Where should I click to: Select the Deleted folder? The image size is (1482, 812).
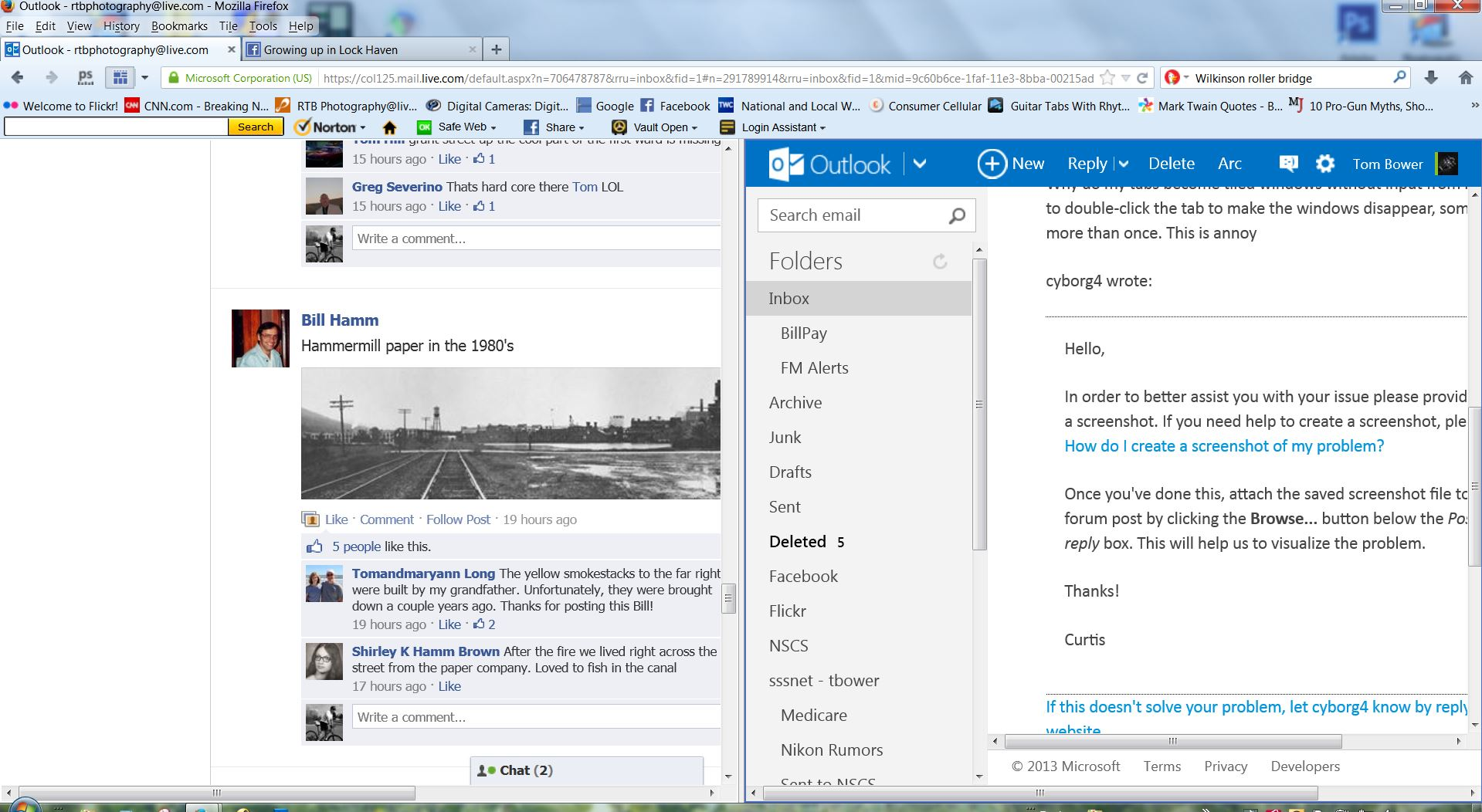coord(798,542)
